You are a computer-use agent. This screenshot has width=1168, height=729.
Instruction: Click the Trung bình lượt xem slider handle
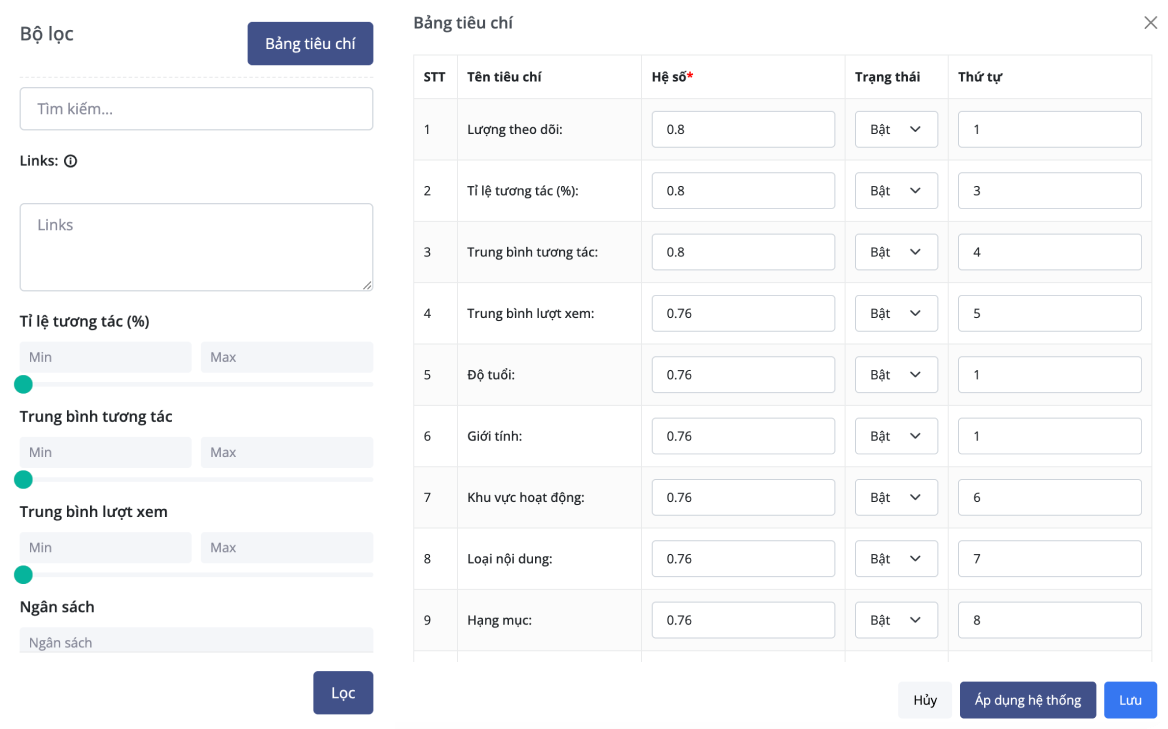coord(23,575)
